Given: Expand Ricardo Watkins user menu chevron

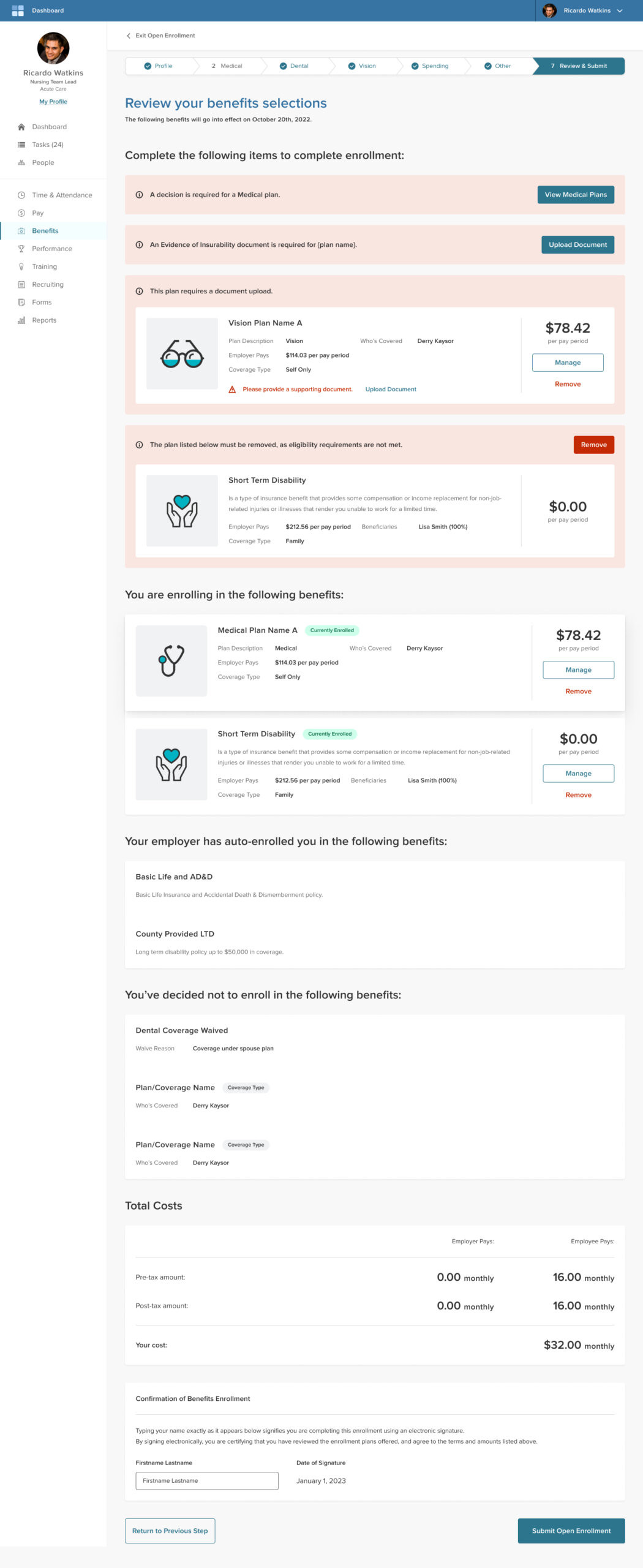Looking at the screenshot, I should pyautogui.click(x=620, y=10).
